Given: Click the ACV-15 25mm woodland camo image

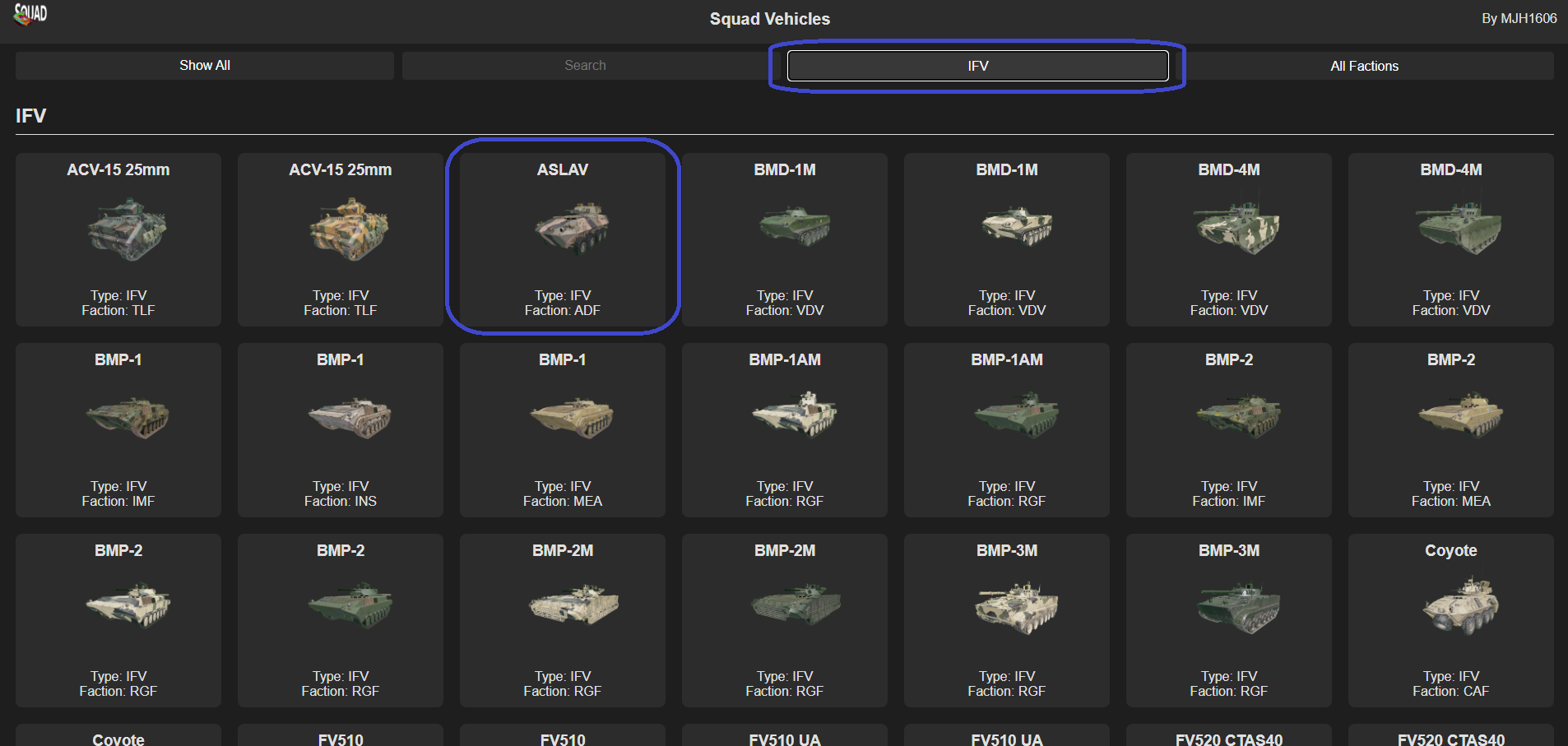Looking at the screenshot, I should point(128,229).
